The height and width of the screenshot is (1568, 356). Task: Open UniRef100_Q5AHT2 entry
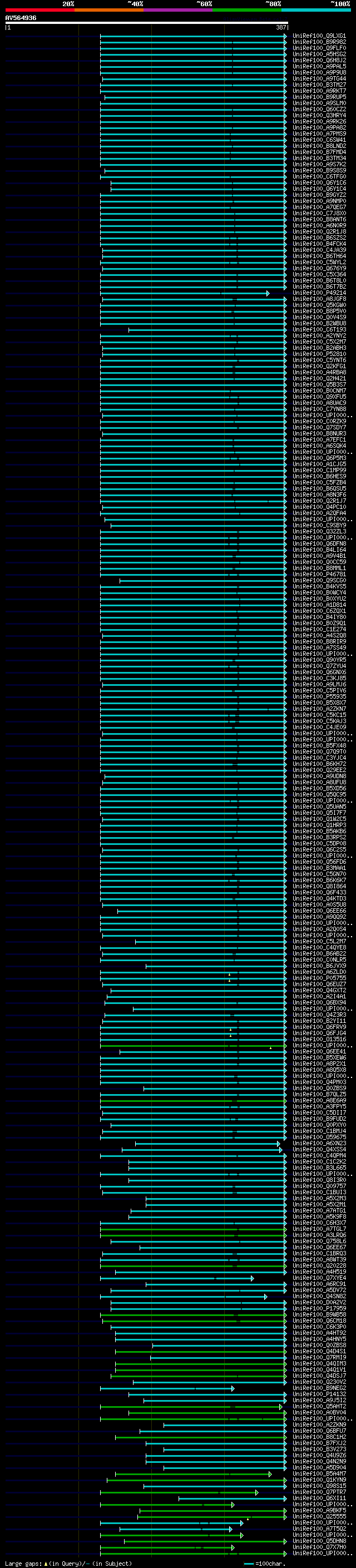click(x=319, y=1406)
